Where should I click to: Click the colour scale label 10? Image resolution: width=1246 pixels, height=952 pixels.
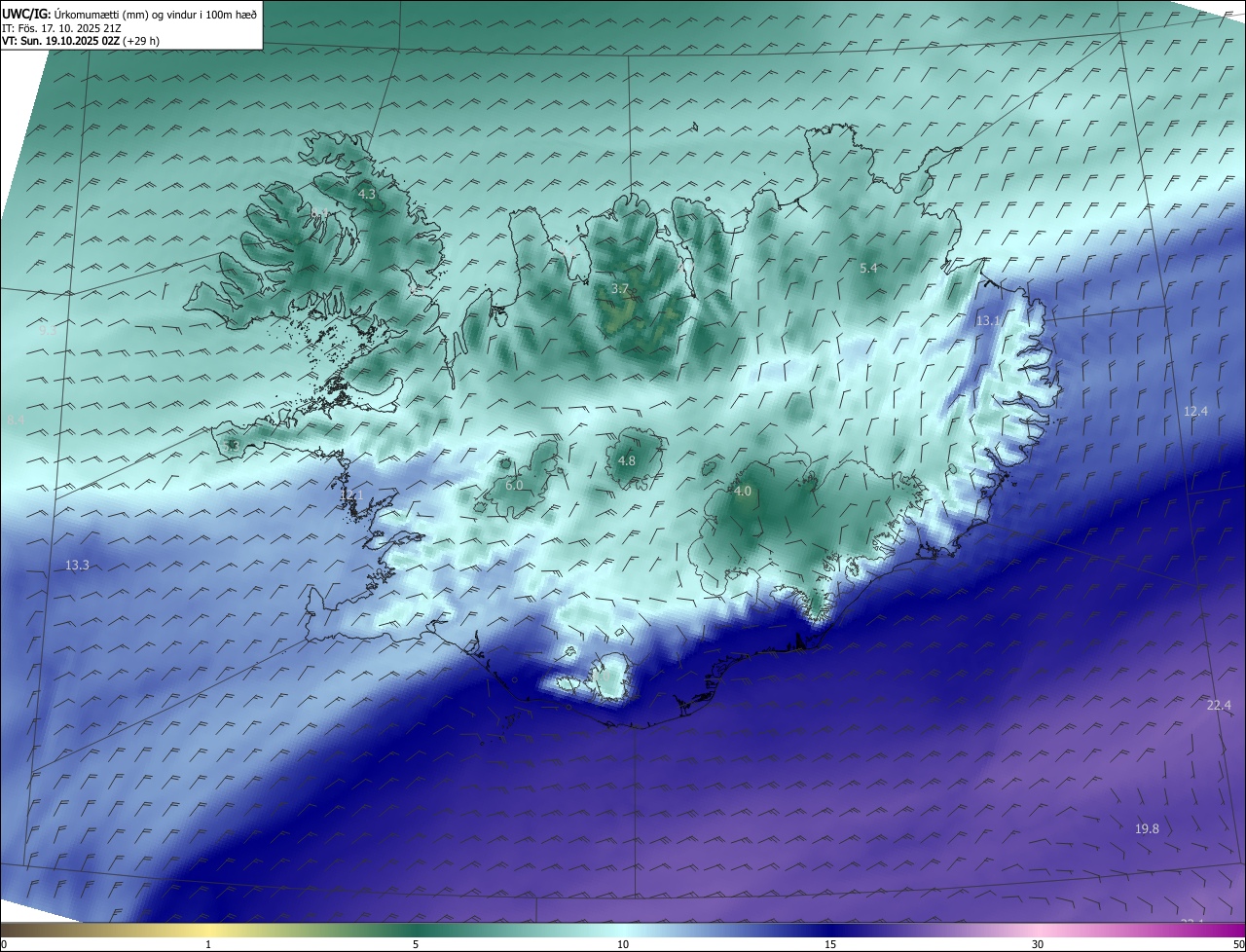623,944
